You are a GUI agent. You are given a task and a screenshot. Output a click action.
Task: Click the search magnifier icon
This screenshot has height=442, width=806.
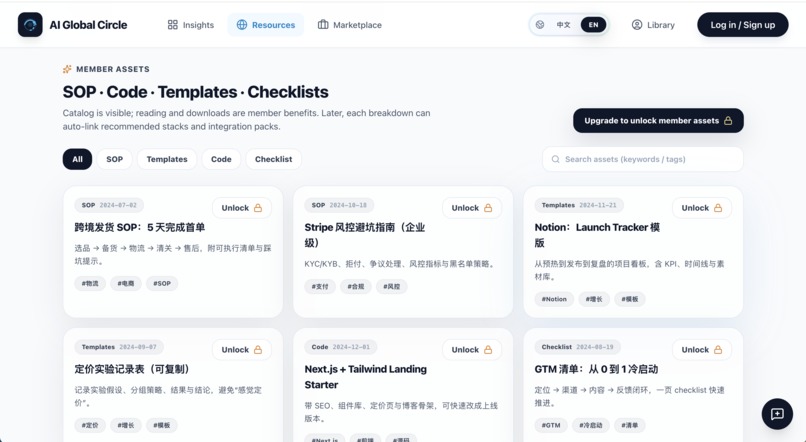click(555, 159)
